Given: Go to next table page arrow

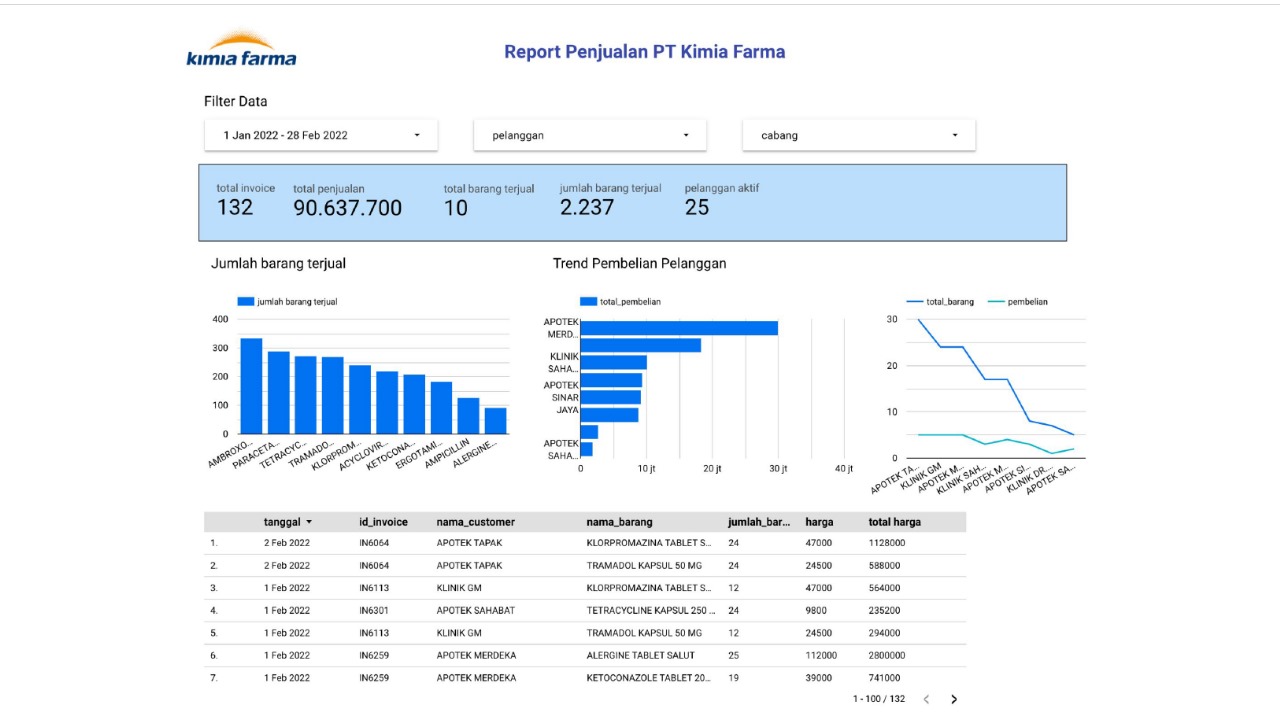Looking at the screenshot, I should [954, 699].
